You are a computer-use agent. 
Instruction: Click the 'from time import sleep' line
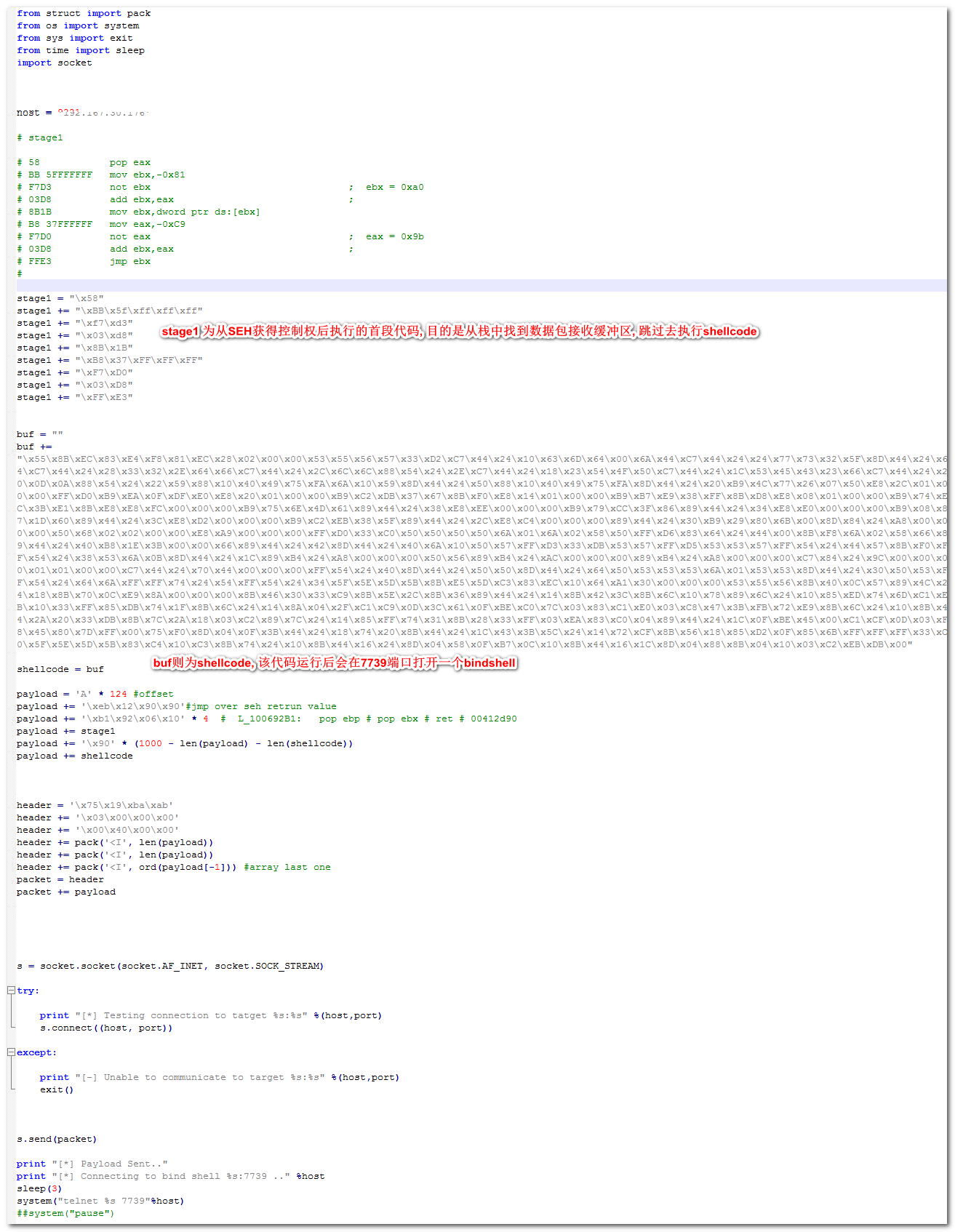pos(81,50)
